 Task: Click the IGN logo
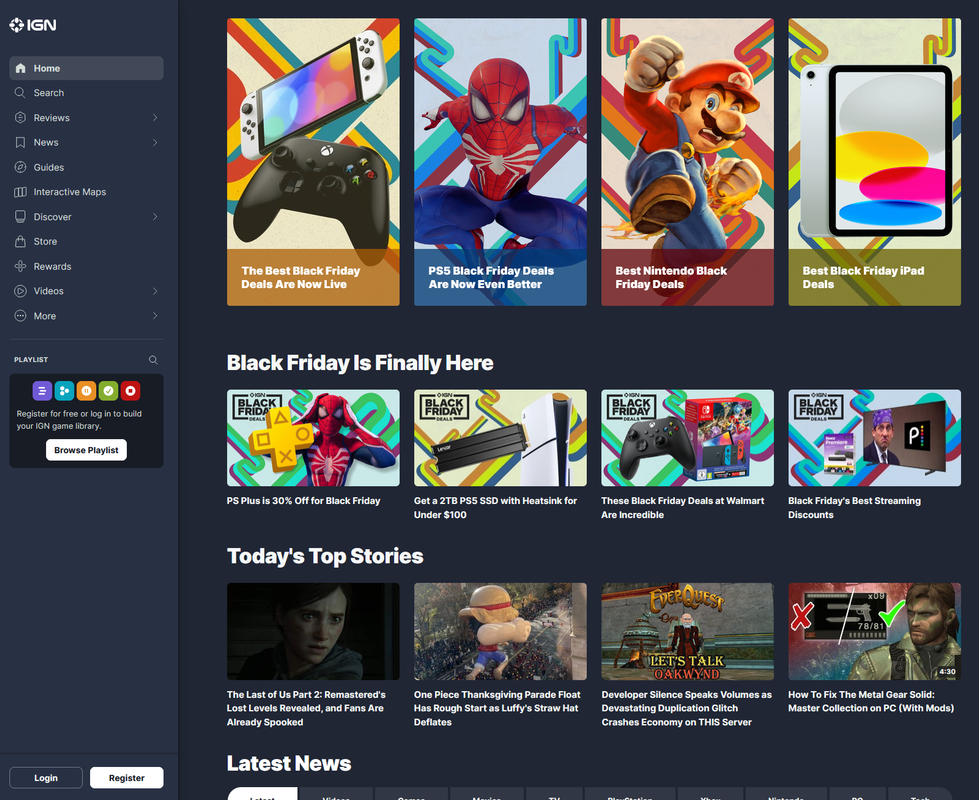pyautogui.click(x=32, y=25)
